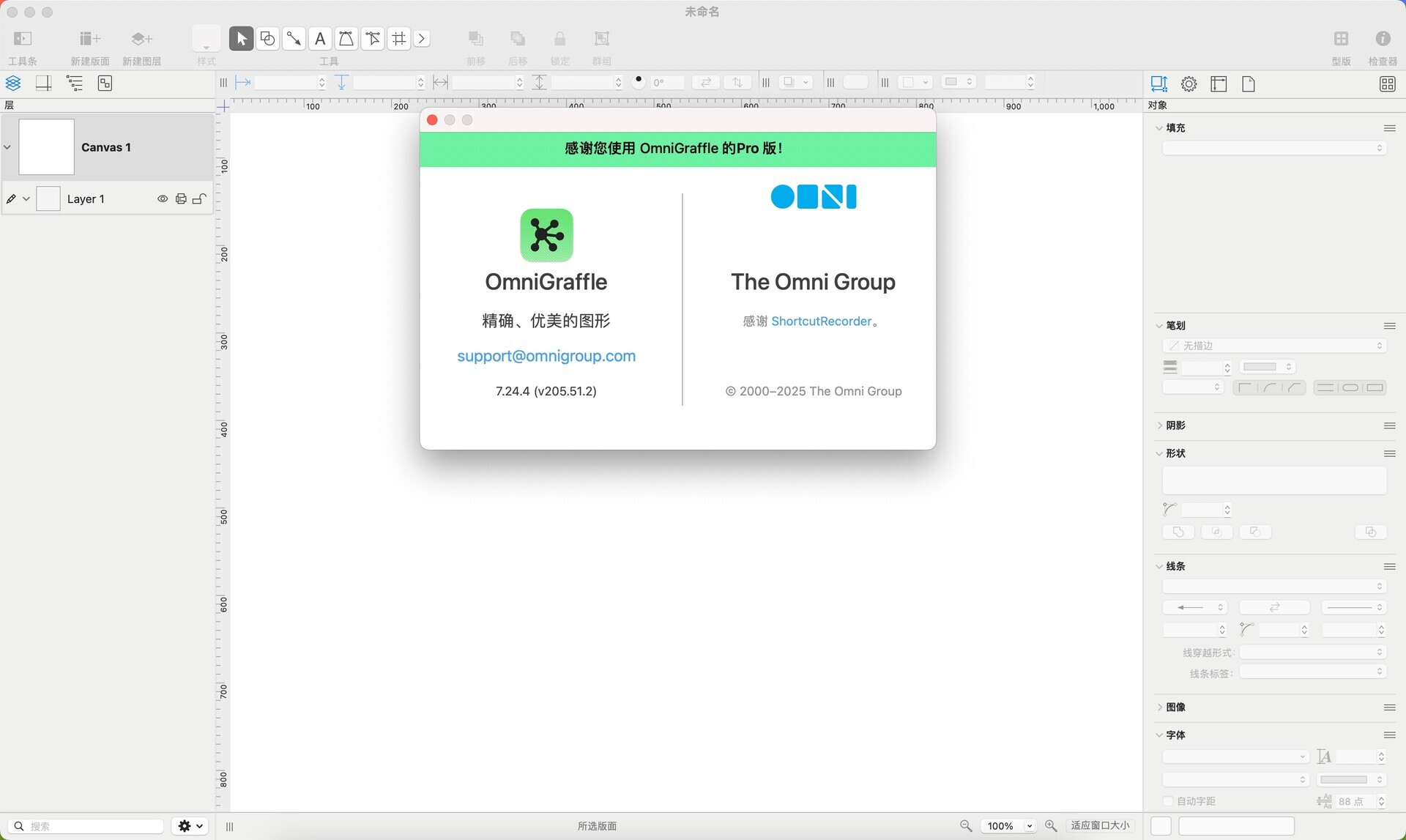Click the support@omnigroup.com link
Image resolution: width=1406 pixels, height=840 pixels.
pyautogui.click(x=546, y=356)
